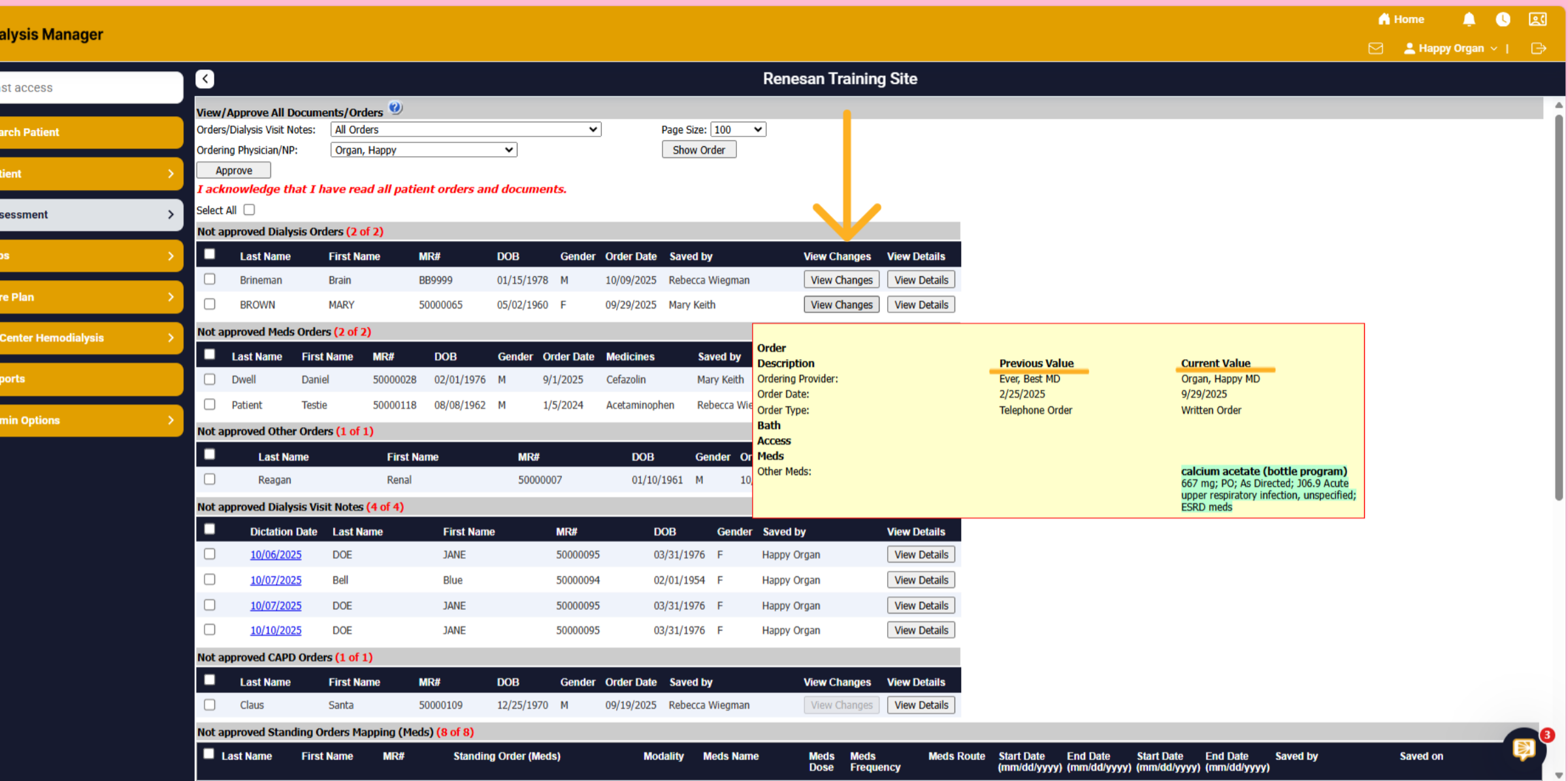View Details for Claus Santa CAPD order
The height and width of the screenshot is (781, 1568).
pos(921,705)
